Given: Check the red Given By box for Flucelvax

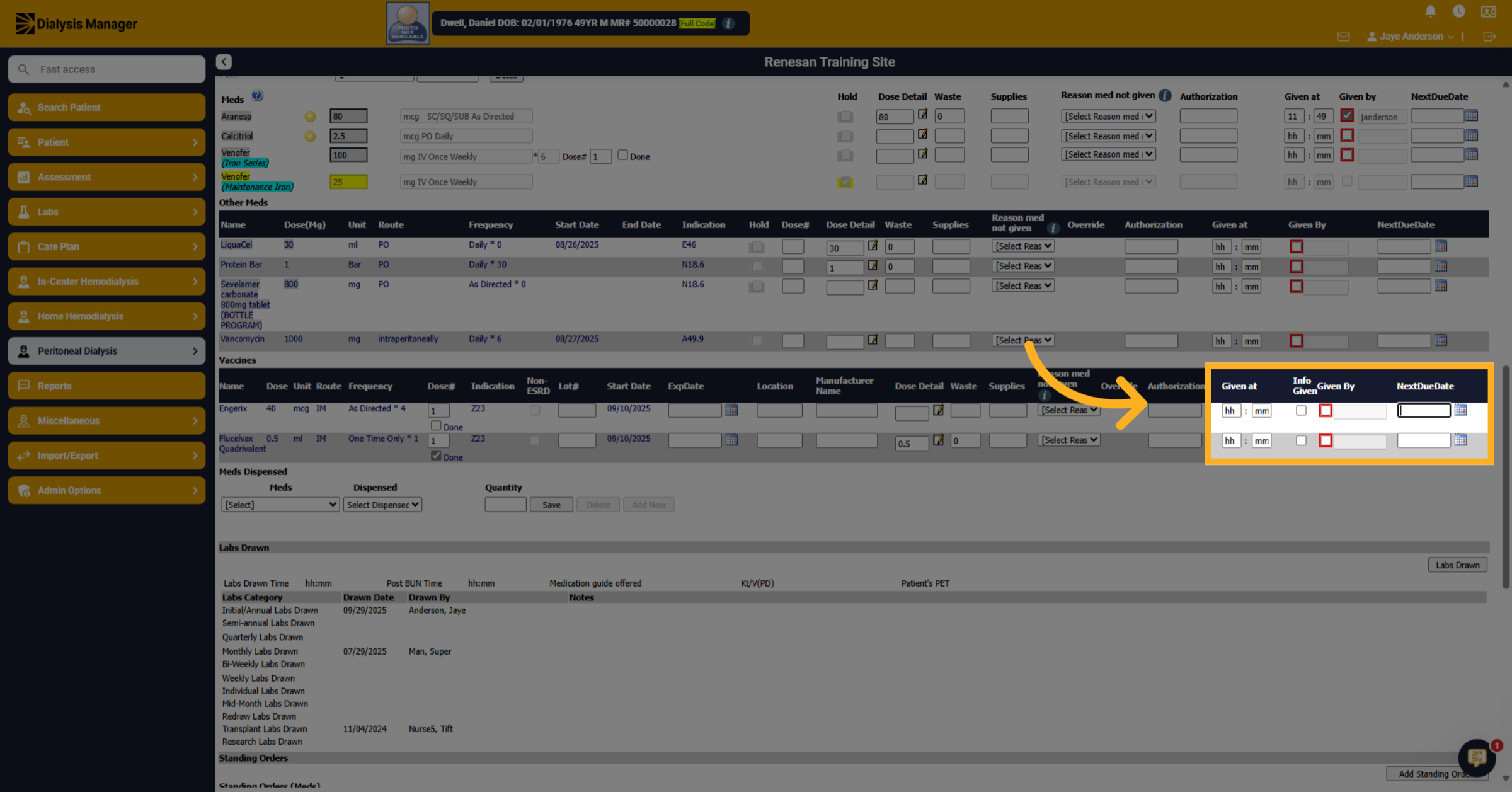Looking at the screenshot, I should click(1326, 440).
